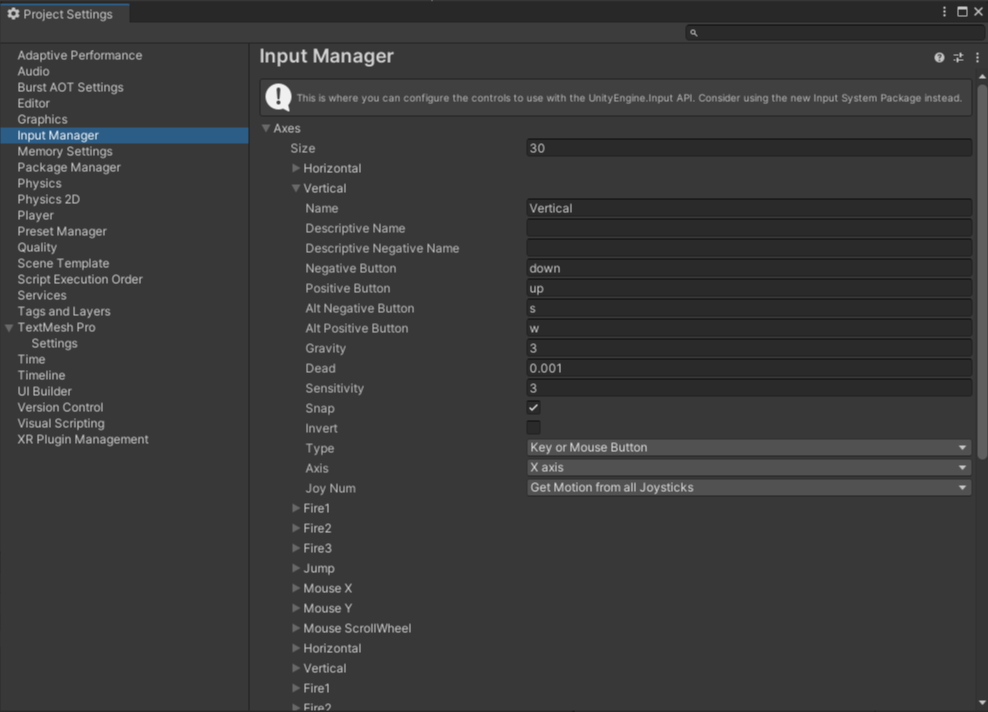988x712 pixels.
Task: Expand the first Horizontal axis entry
Action: pos(296,168)
